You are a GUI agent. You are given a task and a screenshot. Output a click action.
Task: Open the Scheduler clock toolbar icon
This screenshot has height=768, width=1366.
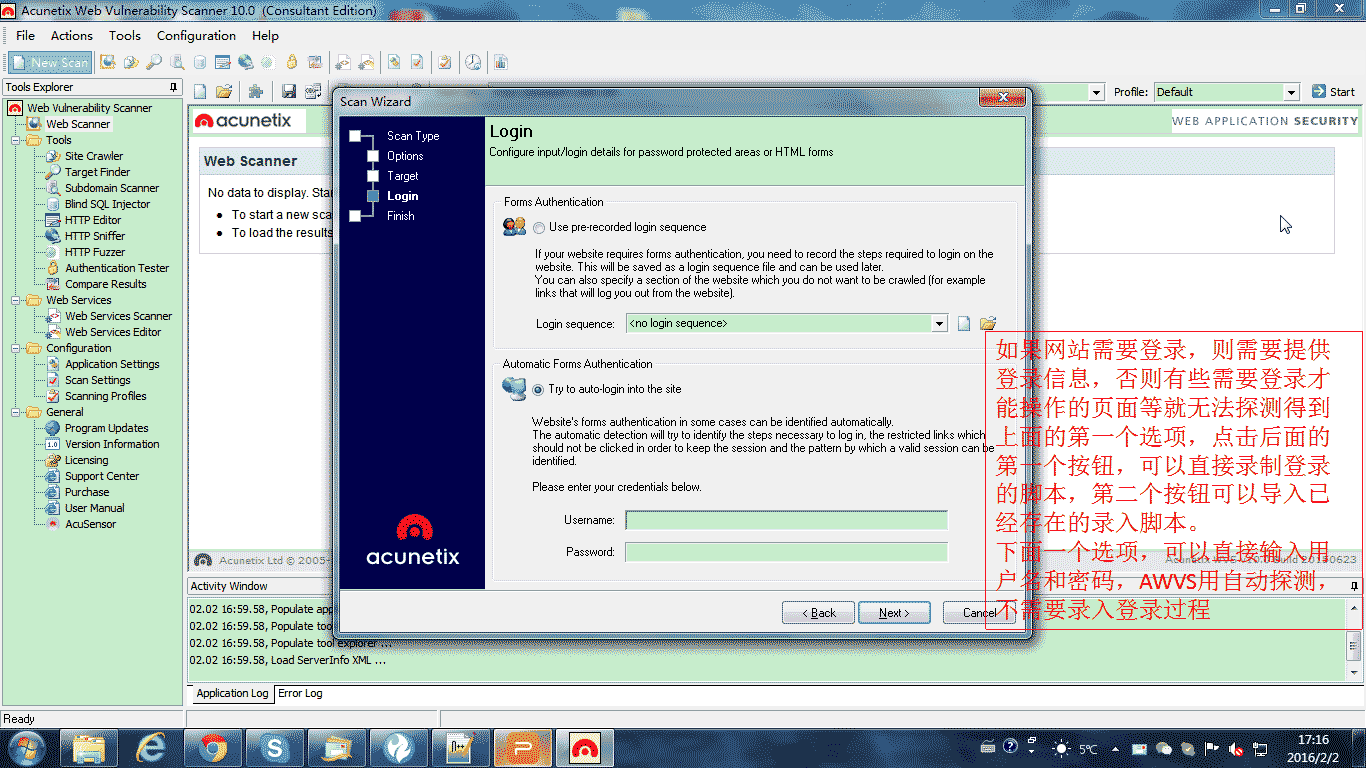pyautogui.click(x=473, y=62)
